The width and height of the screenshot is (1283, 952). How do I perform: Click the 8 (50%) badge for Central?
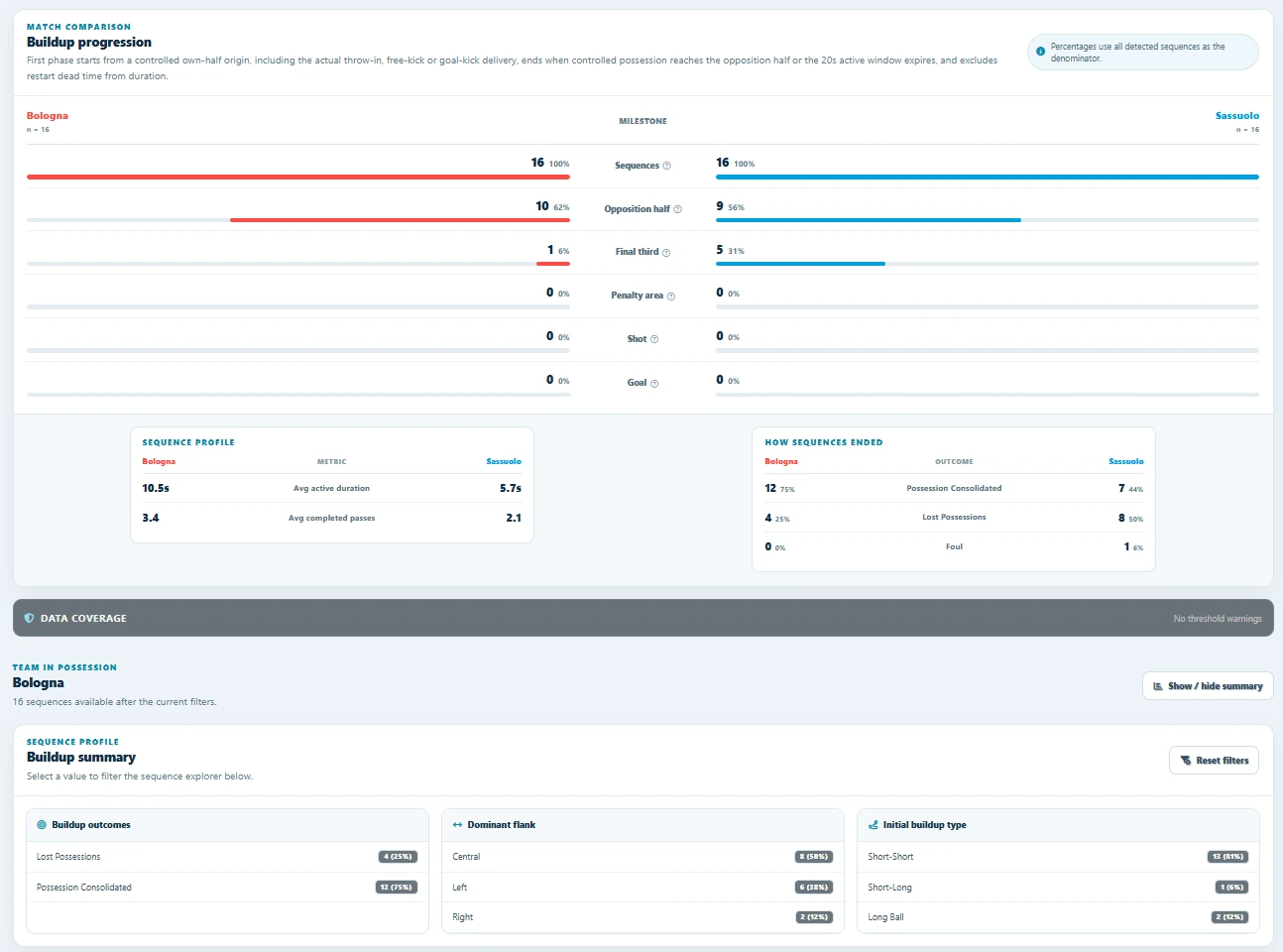pyautogui.click(x=814, y=857)
